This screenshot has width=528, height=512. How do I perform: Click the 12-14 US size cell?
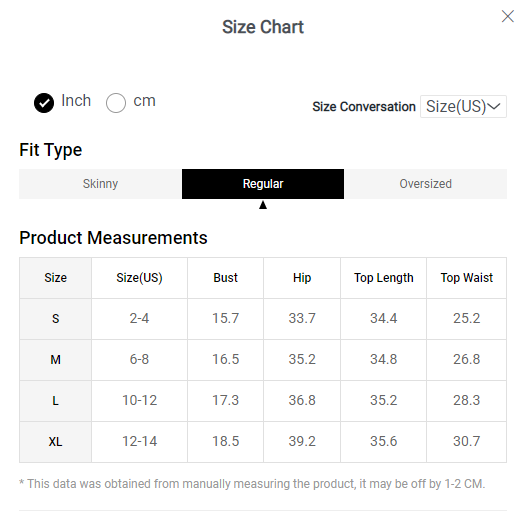[139, 442]
